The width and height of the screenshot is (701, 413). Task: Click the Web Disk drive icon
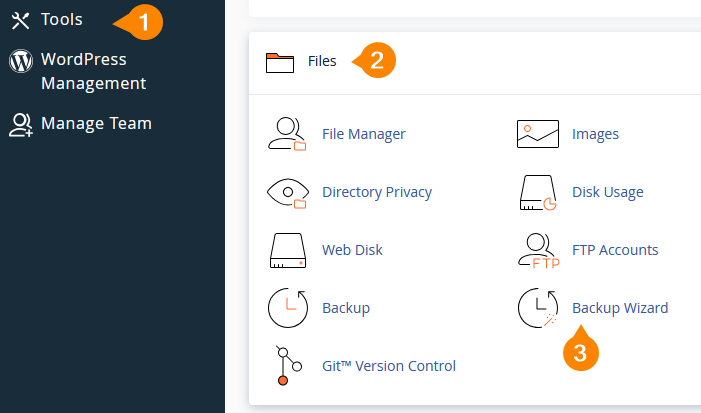288,250
